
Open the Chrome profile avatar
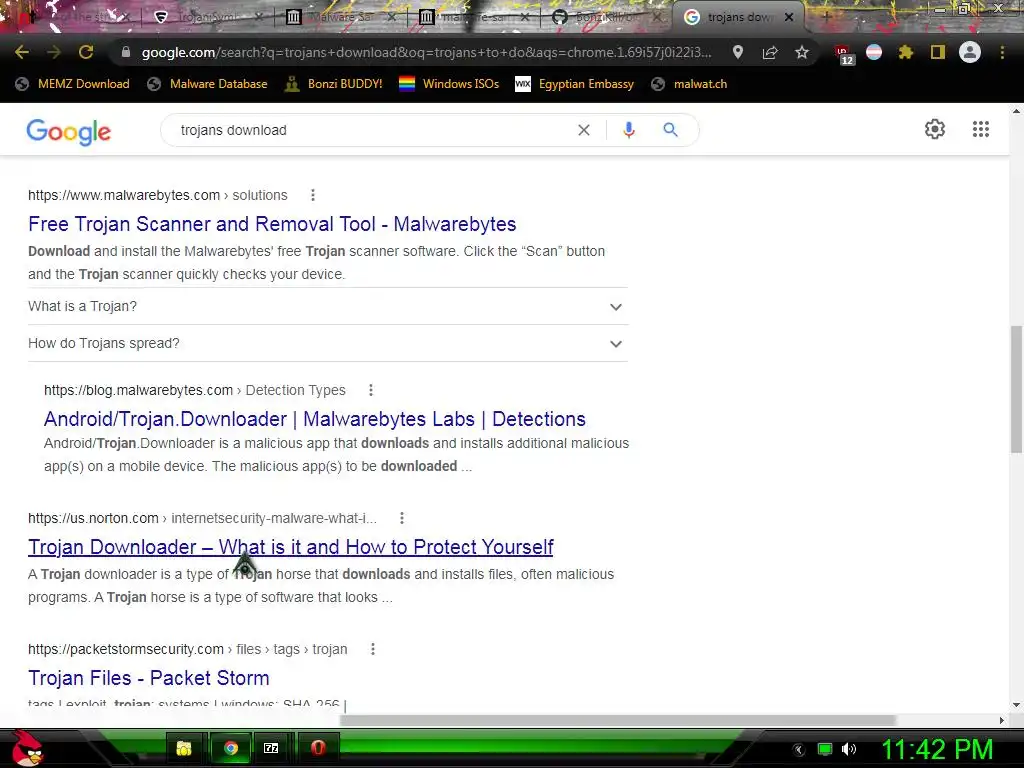[x=970, y=52]
